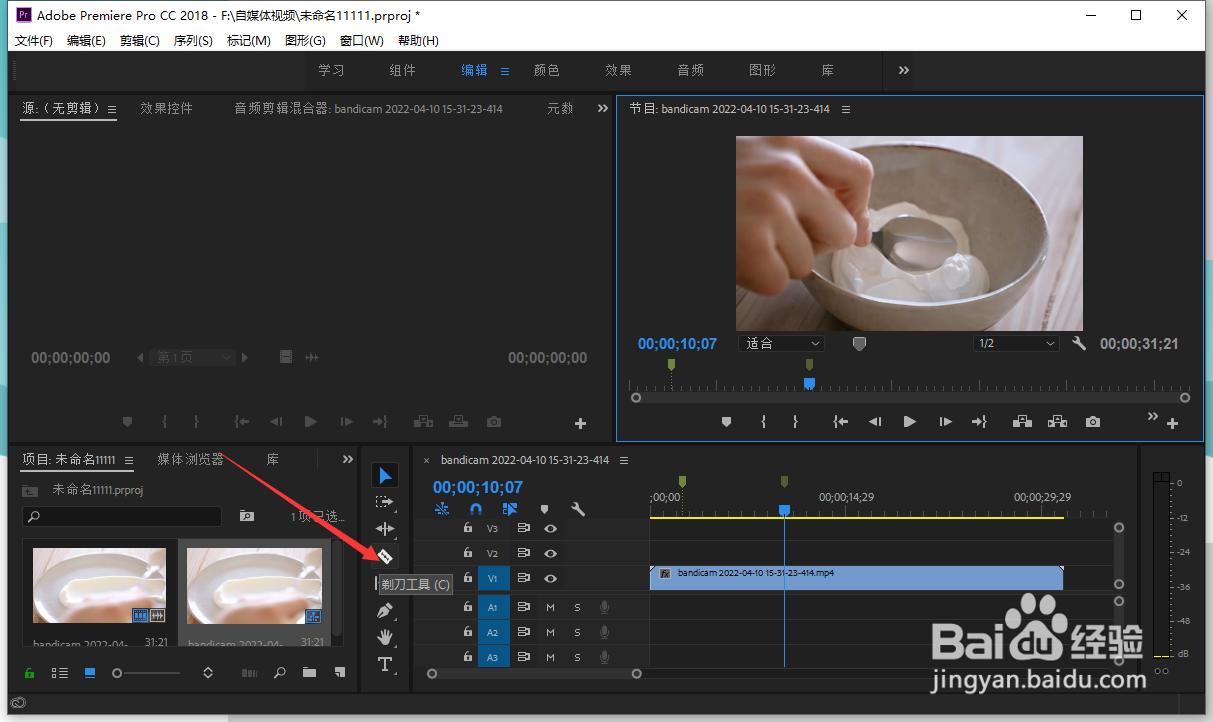Click Find icon in project panel
The image size is (1213, 722).
279,673
